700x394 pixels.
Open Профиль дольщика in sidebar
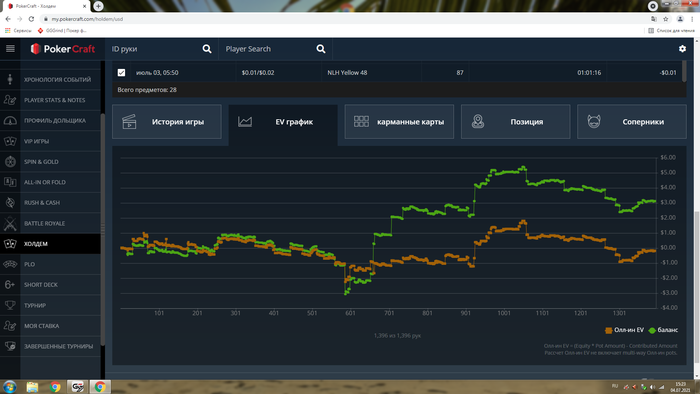coord(50,120)
